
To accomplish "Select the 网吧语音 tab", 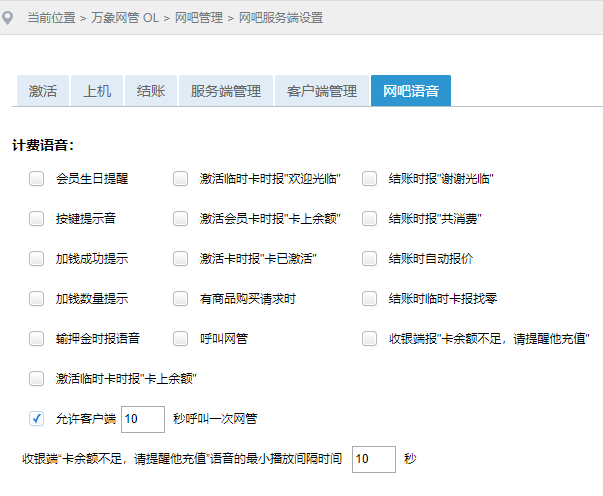I will (411, 91).
